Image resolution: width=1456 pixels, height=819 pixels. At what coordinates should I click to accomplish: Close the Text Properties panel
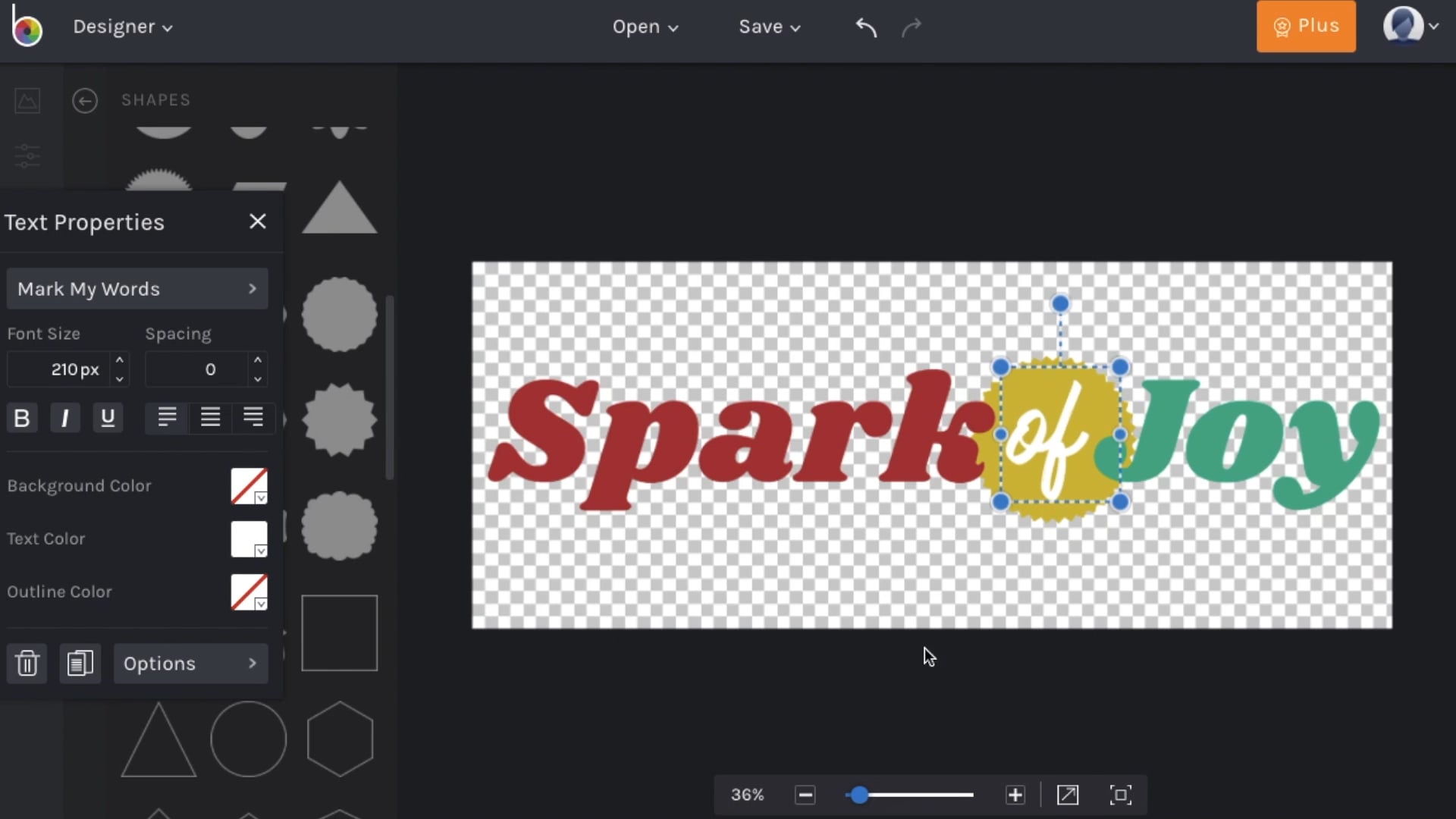[x=258, y=221]
